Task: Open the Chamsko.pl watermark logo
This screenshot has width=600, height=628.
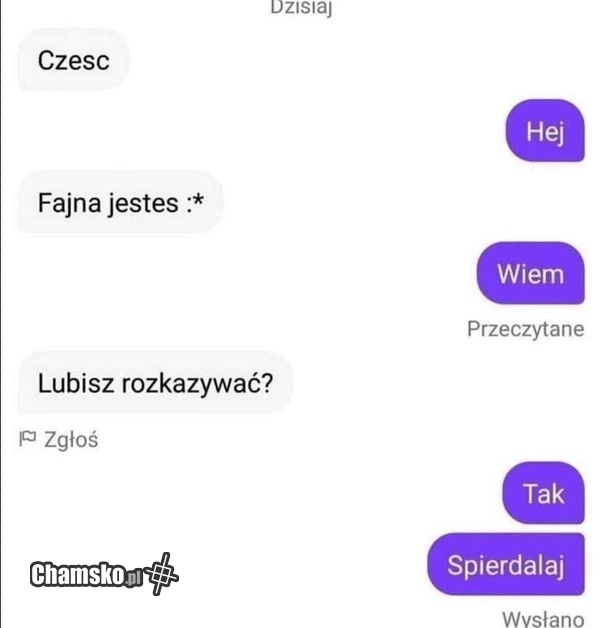Action: pyautogui.click(x=104, y=574)
